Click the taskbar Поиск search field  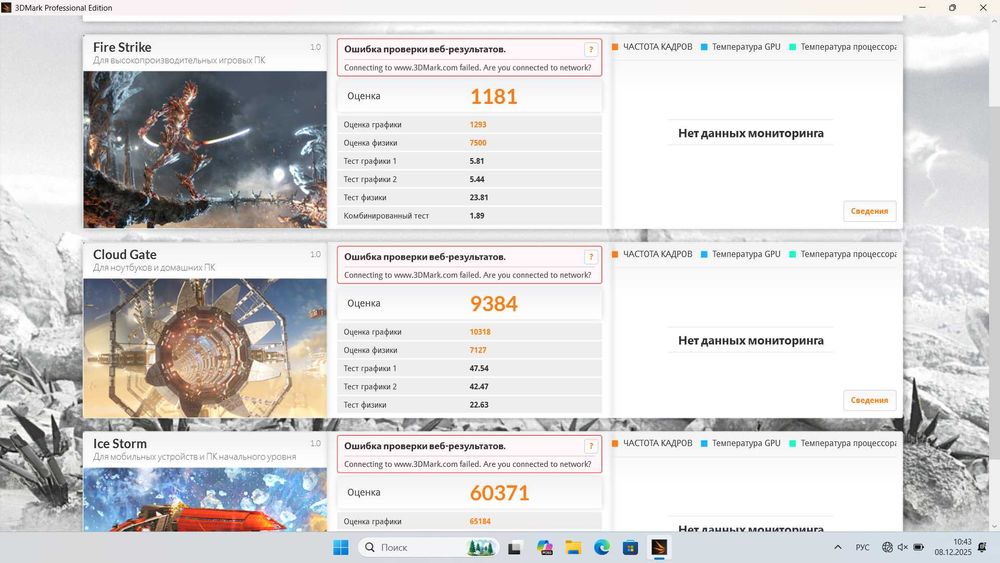[429, 547]
